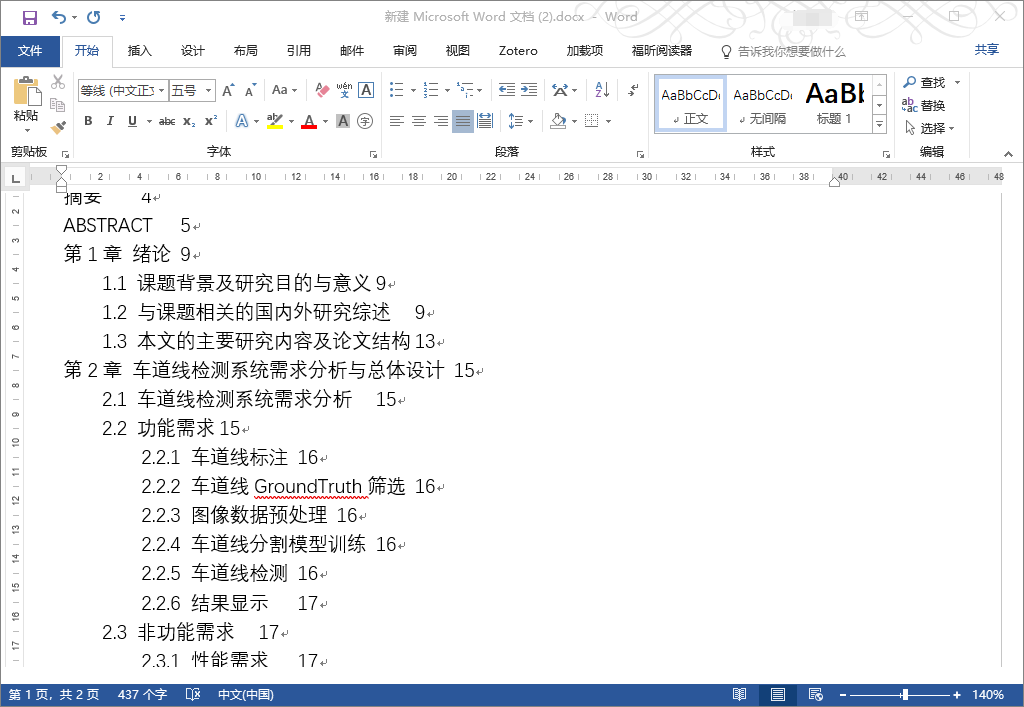Click the 告诉我你想要做什么 search box
1024x707 pixels.
click(784, 52)
